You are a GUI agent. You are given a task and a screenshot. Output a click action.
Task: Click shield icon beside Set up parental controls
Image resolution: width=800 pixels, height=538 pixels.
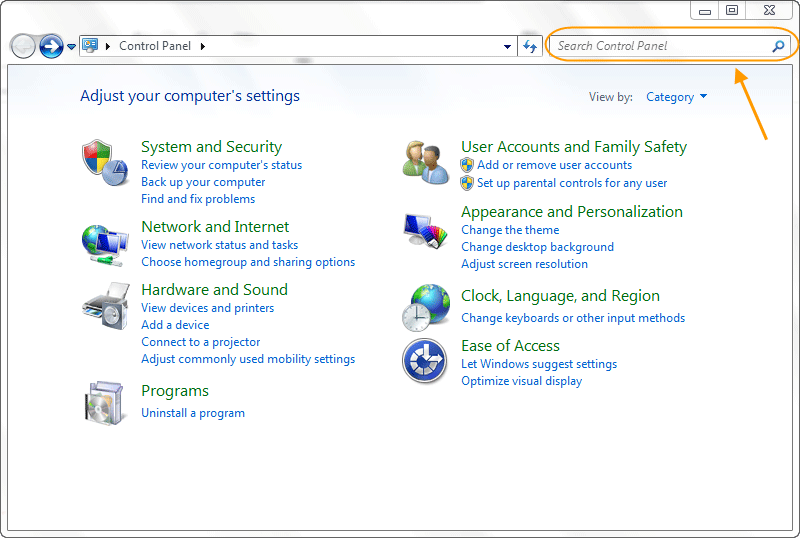(x=467, y=183)
